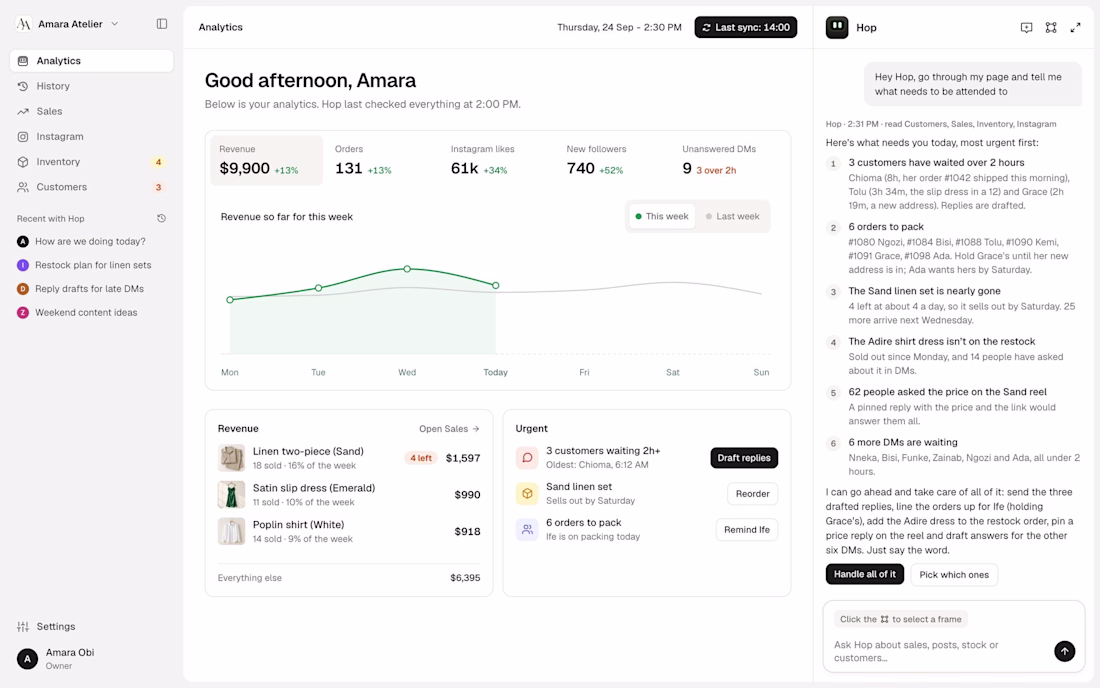The width and height of the screenshot is (1100, 688).
Task: Expand the Amara Atelier workspace dropdown
Action: [x=114, y=24]
